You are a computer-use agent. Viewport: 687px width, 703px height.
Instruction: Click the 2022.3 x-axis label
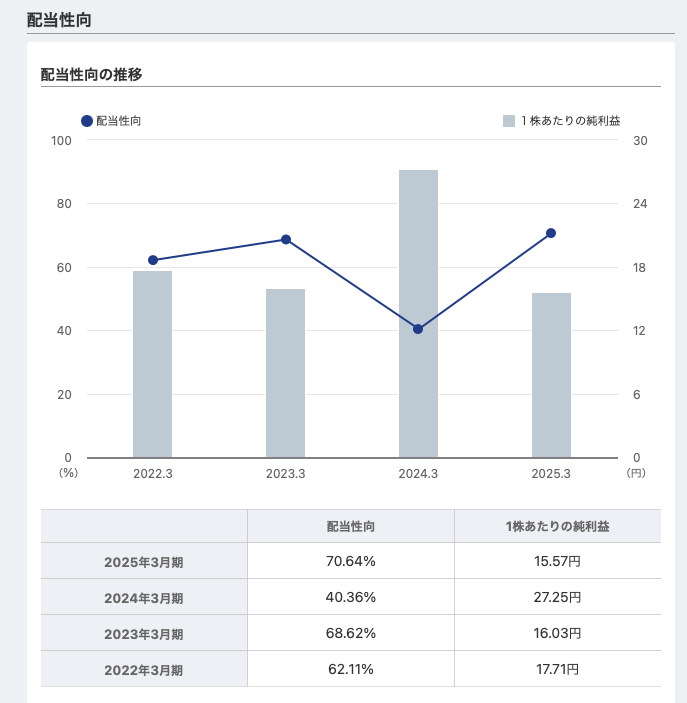[x=152, y=473]
